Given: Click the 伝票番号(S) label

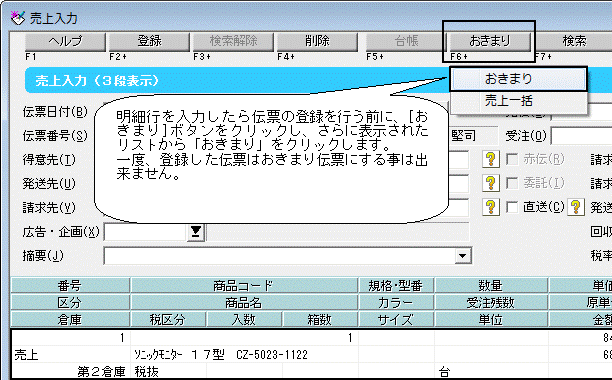Looking at the screenshot, I should coord(55,136).
